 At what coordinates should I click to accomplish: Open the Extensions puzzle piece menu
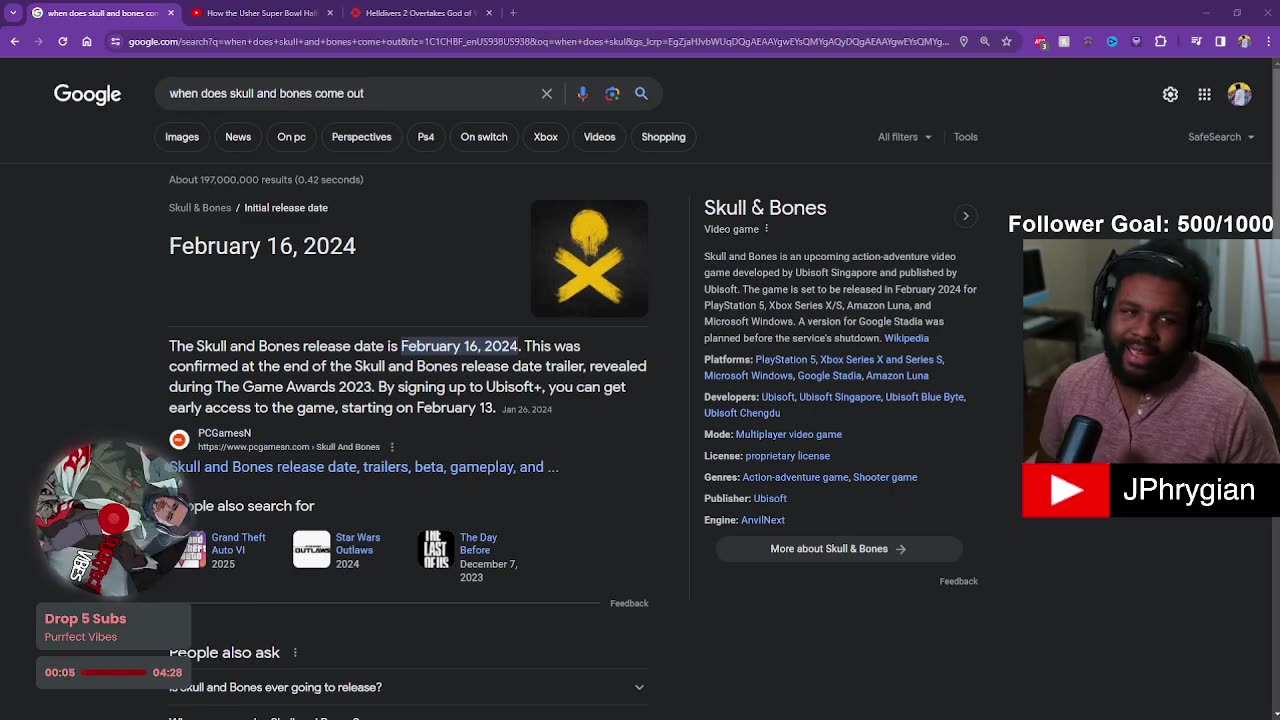pos(1160,41)
